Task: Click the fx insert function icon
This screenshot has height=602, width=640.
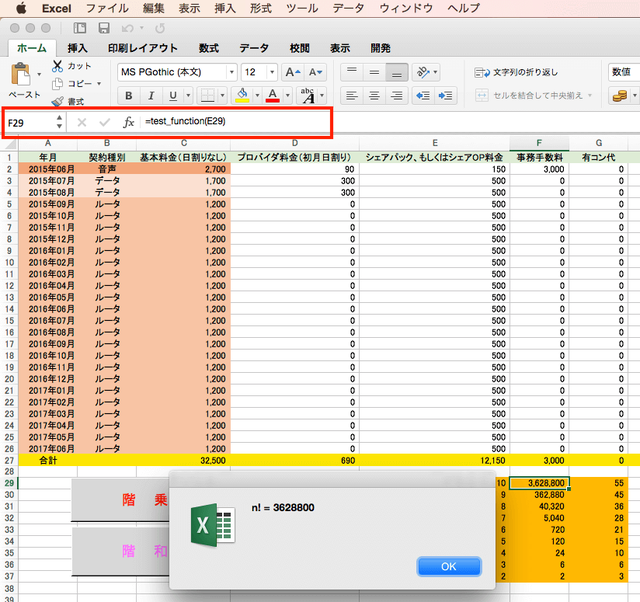Action: 128,122
